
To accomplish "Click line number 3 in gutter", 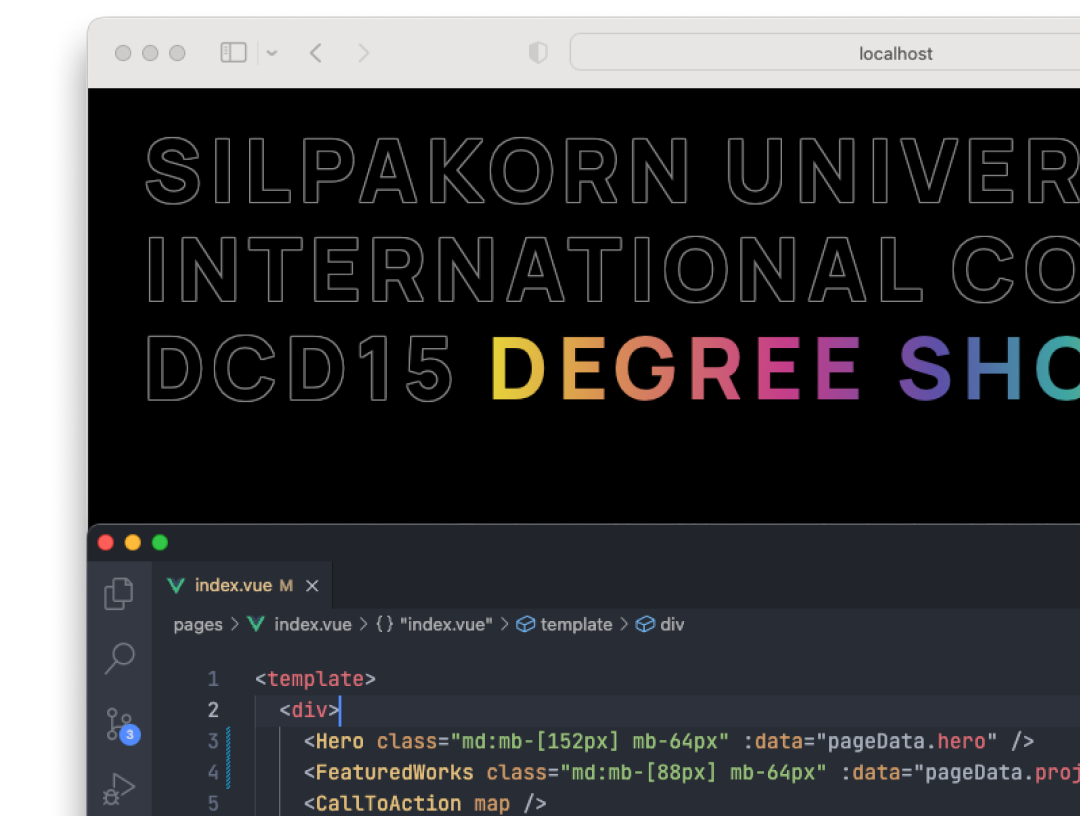I will (x=214, y=741).
